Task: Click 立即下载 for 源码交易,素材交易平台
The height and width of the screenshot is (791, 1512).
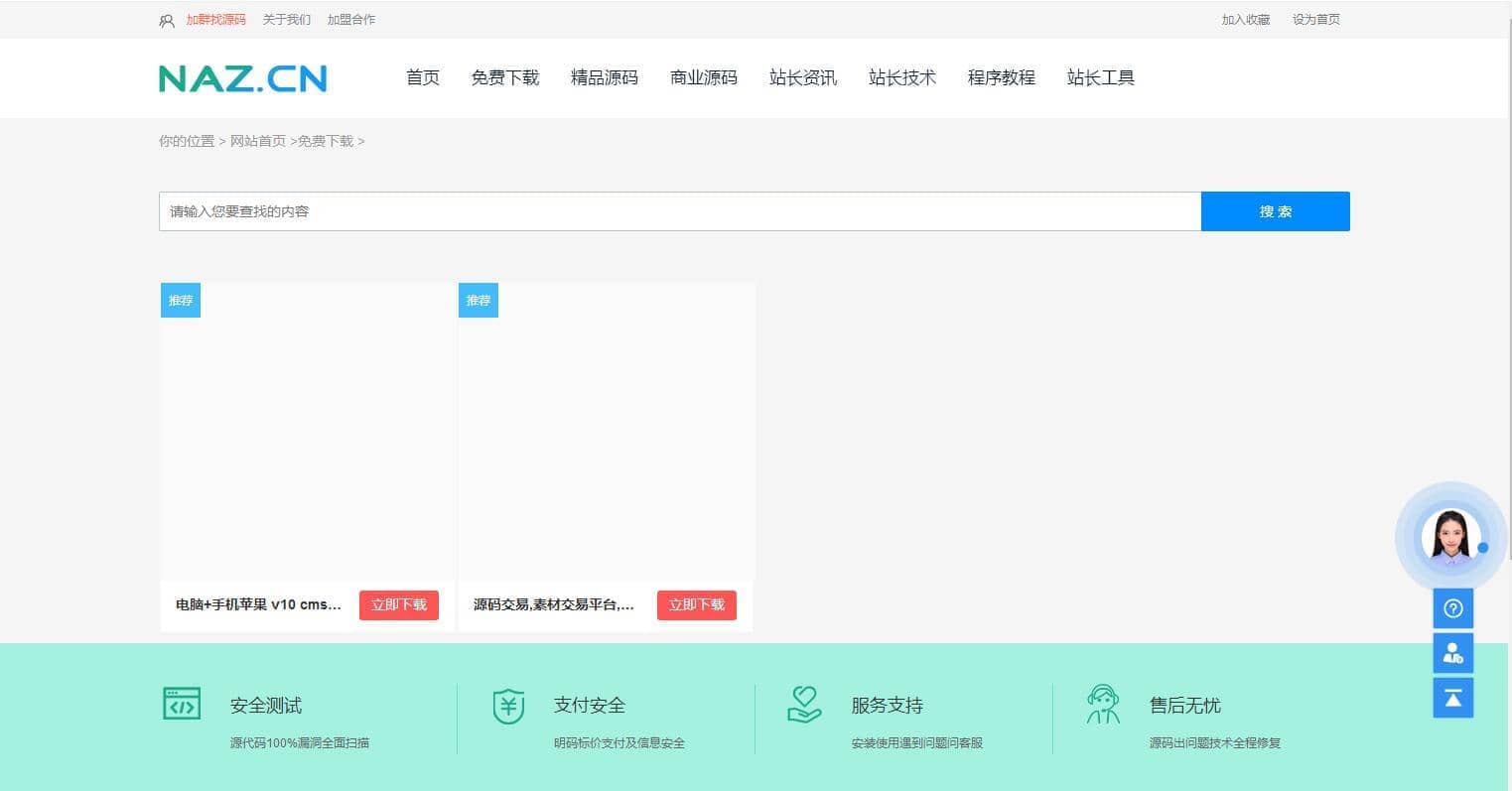Action: coord(696,604)
